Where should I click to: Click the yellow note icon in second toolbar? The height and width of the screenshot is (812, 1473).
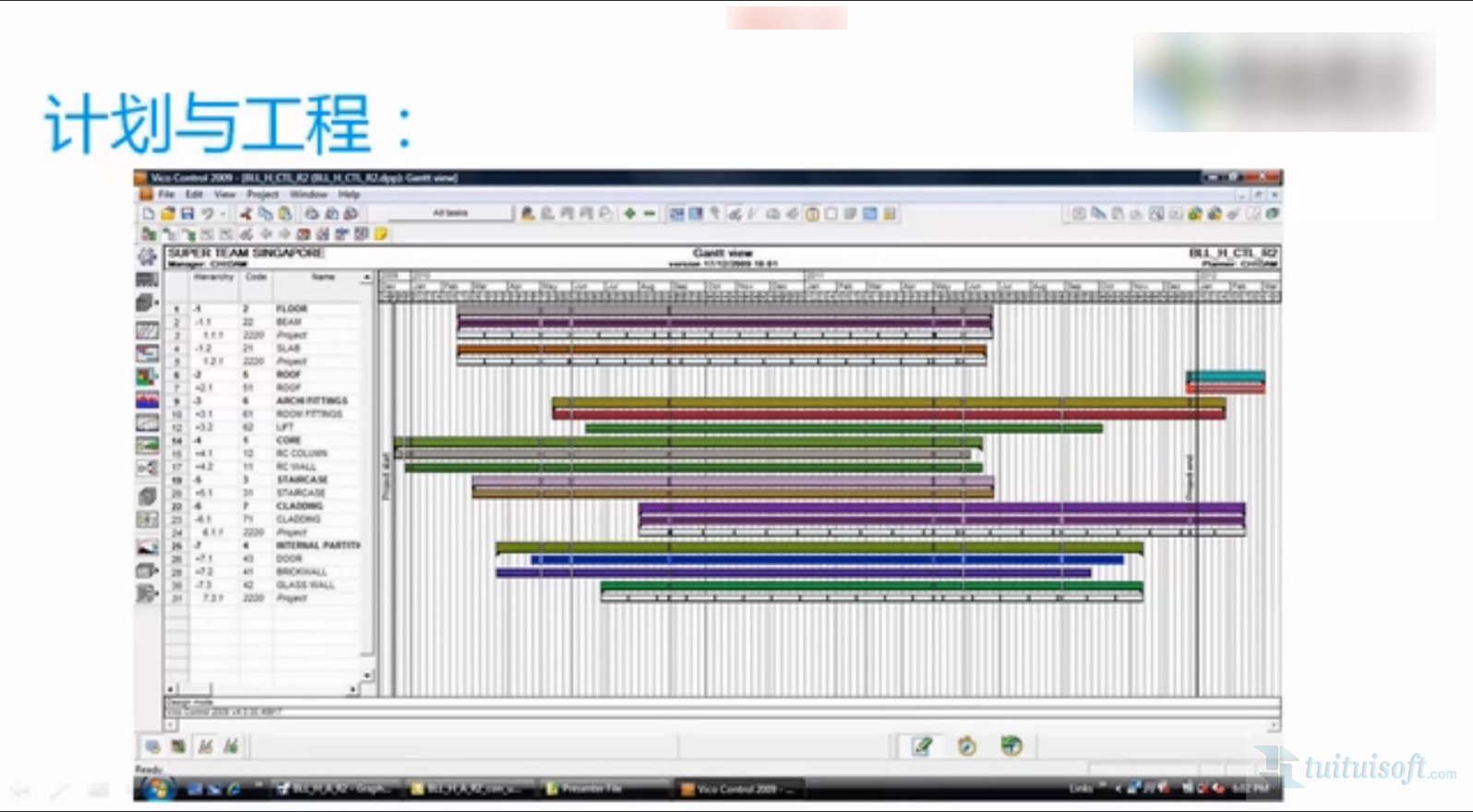point(380,234)
